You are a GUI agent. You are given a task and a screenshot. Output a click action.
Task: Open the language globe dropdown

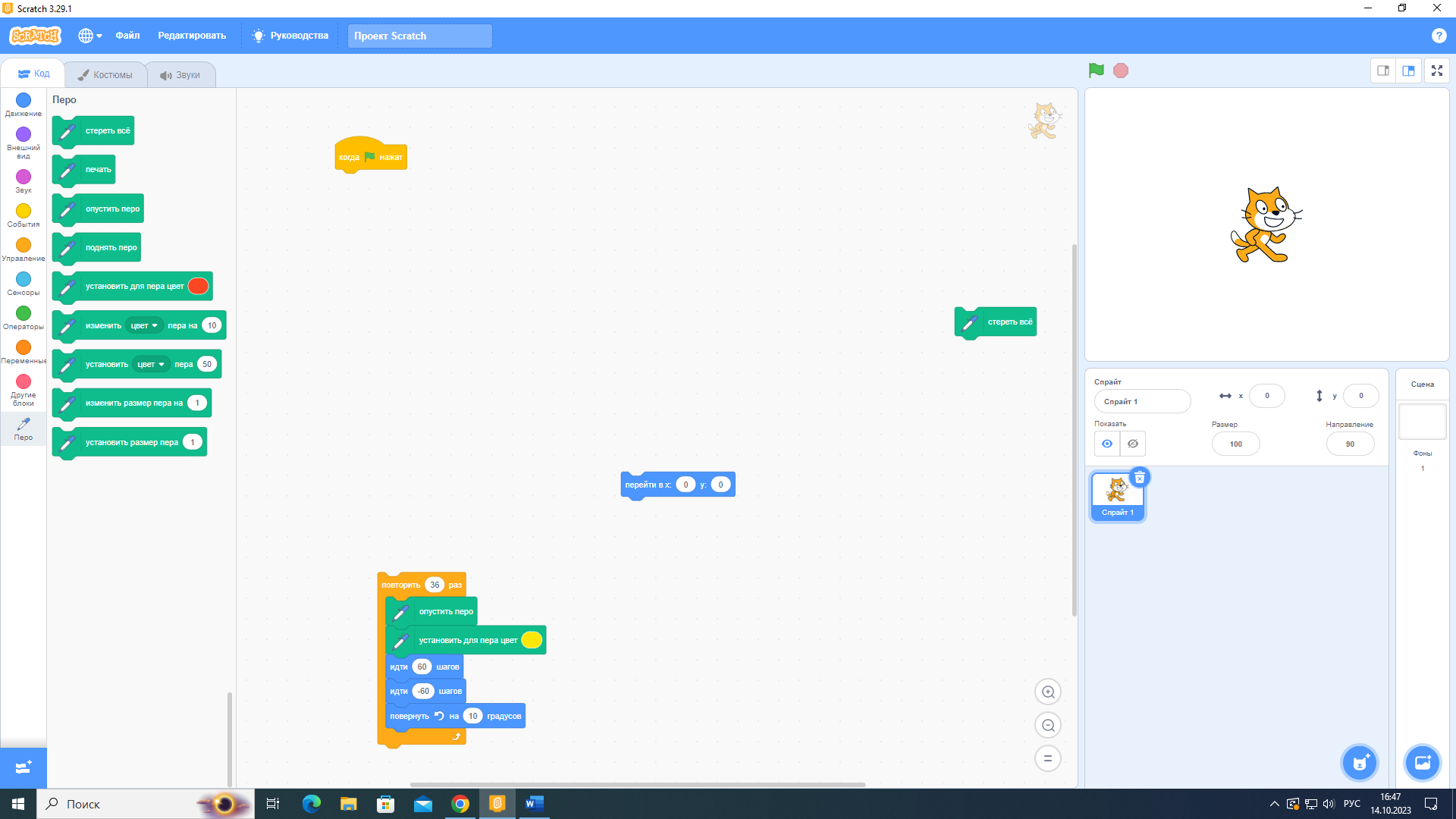89,36
